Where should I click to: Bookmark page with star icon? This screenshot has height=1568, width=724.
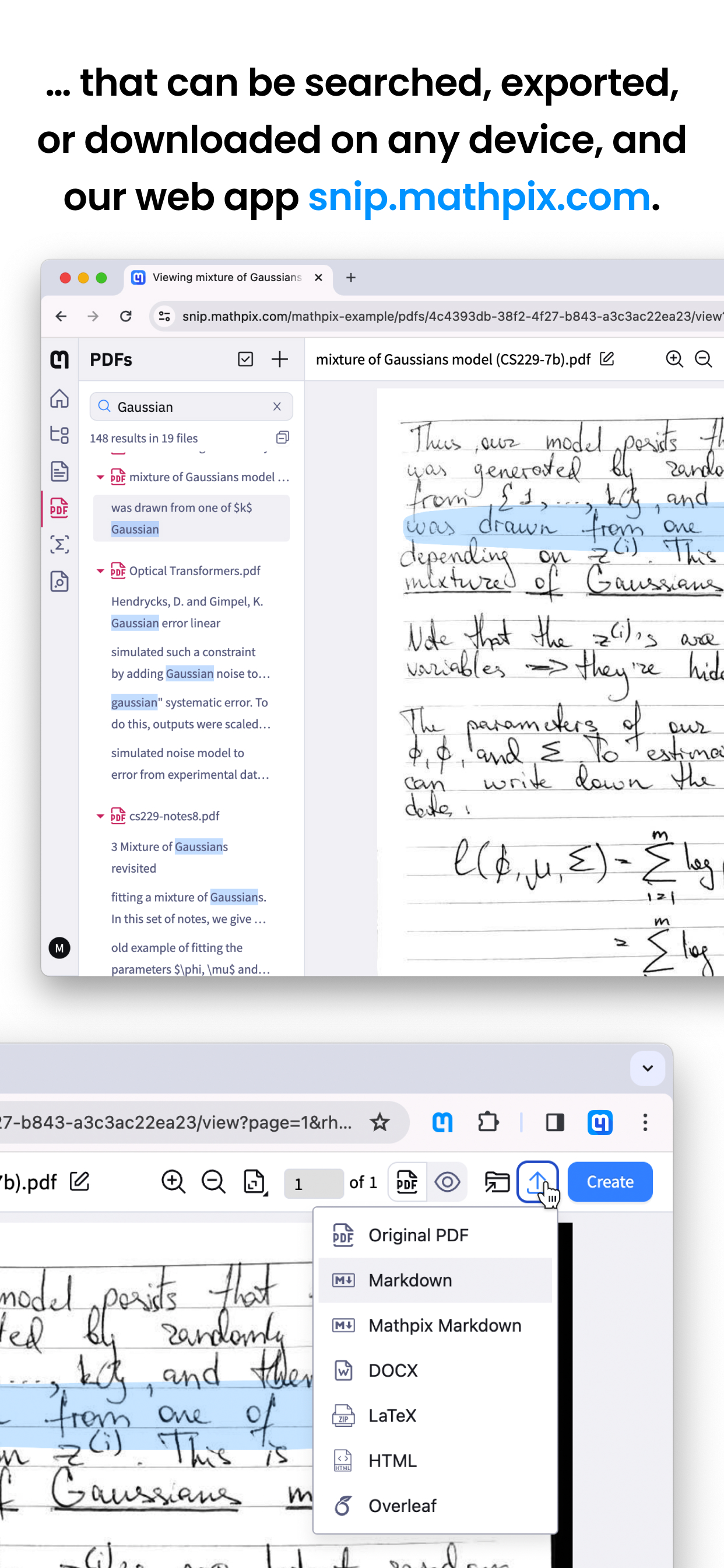click(x=379, y=1122)
